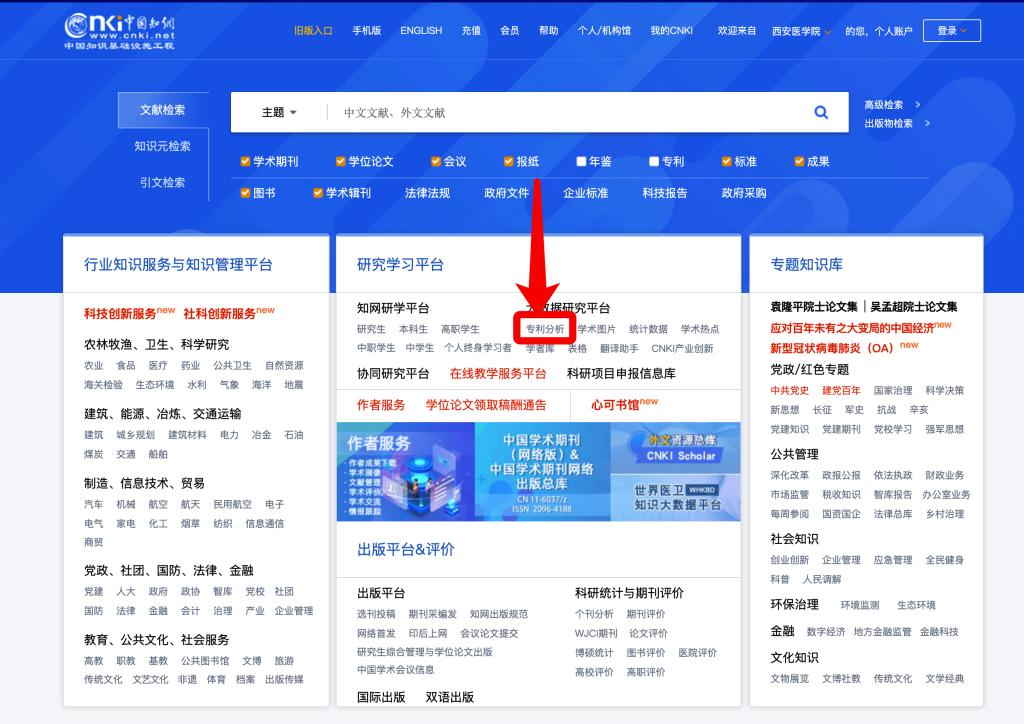1024x724 pixels.
Task: Open the 知网研学平台 link
Action: click(393, 308)
